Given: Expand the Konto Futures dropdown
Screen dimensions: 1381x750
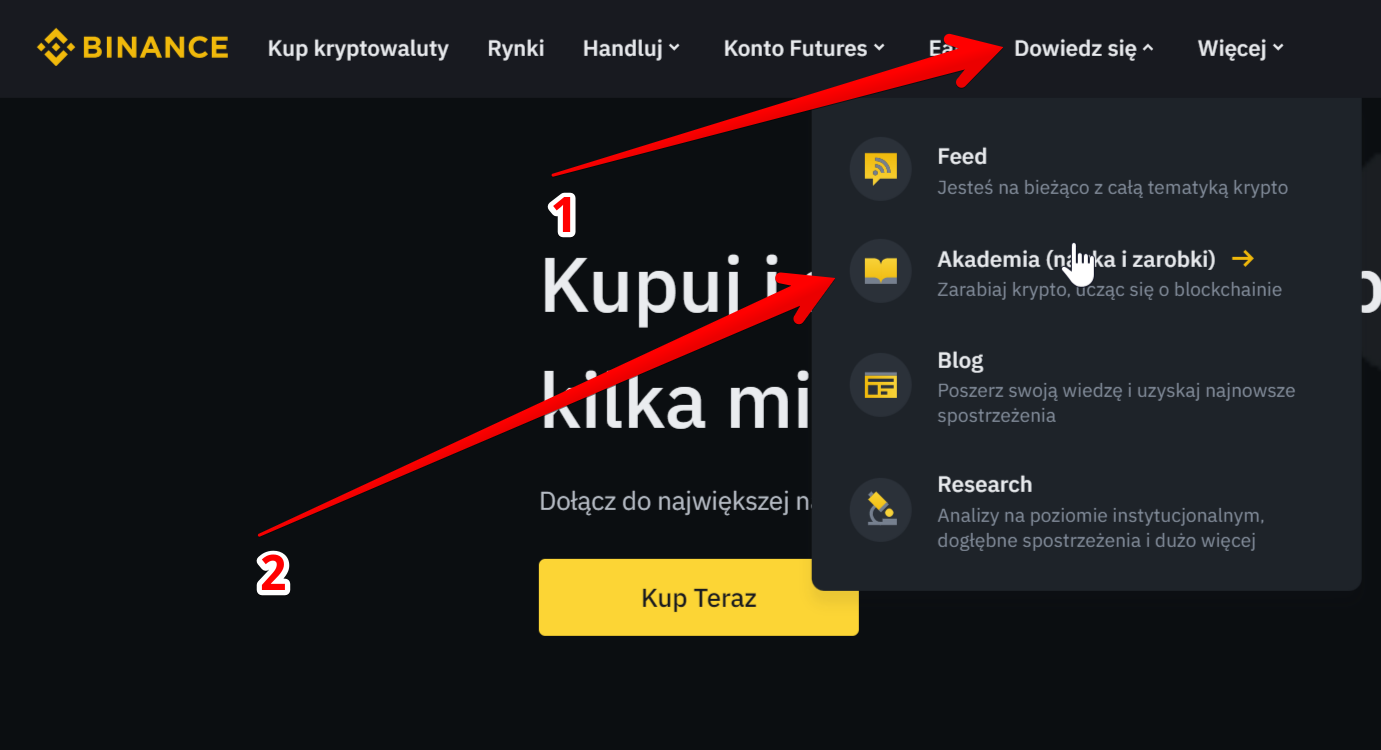Looking at the screenshot, I should pyautogui.click(x=804, y=48).
